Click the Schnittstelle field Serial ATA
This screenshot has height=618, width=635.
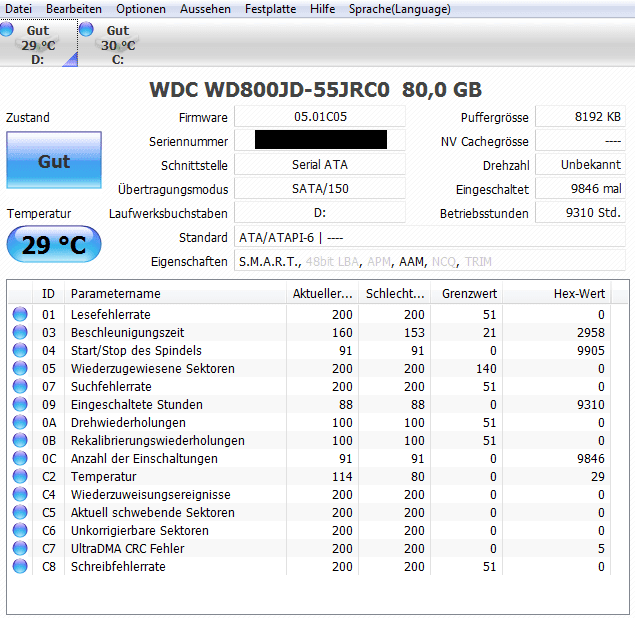pyautogui.click(x=320, y=164)
